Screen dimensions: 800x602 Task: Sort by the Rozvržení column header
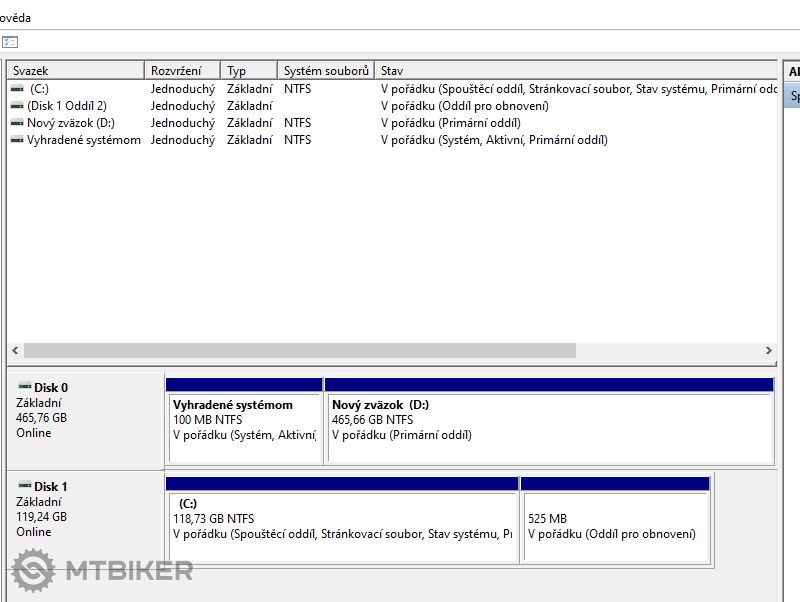[x=182, y=71]
